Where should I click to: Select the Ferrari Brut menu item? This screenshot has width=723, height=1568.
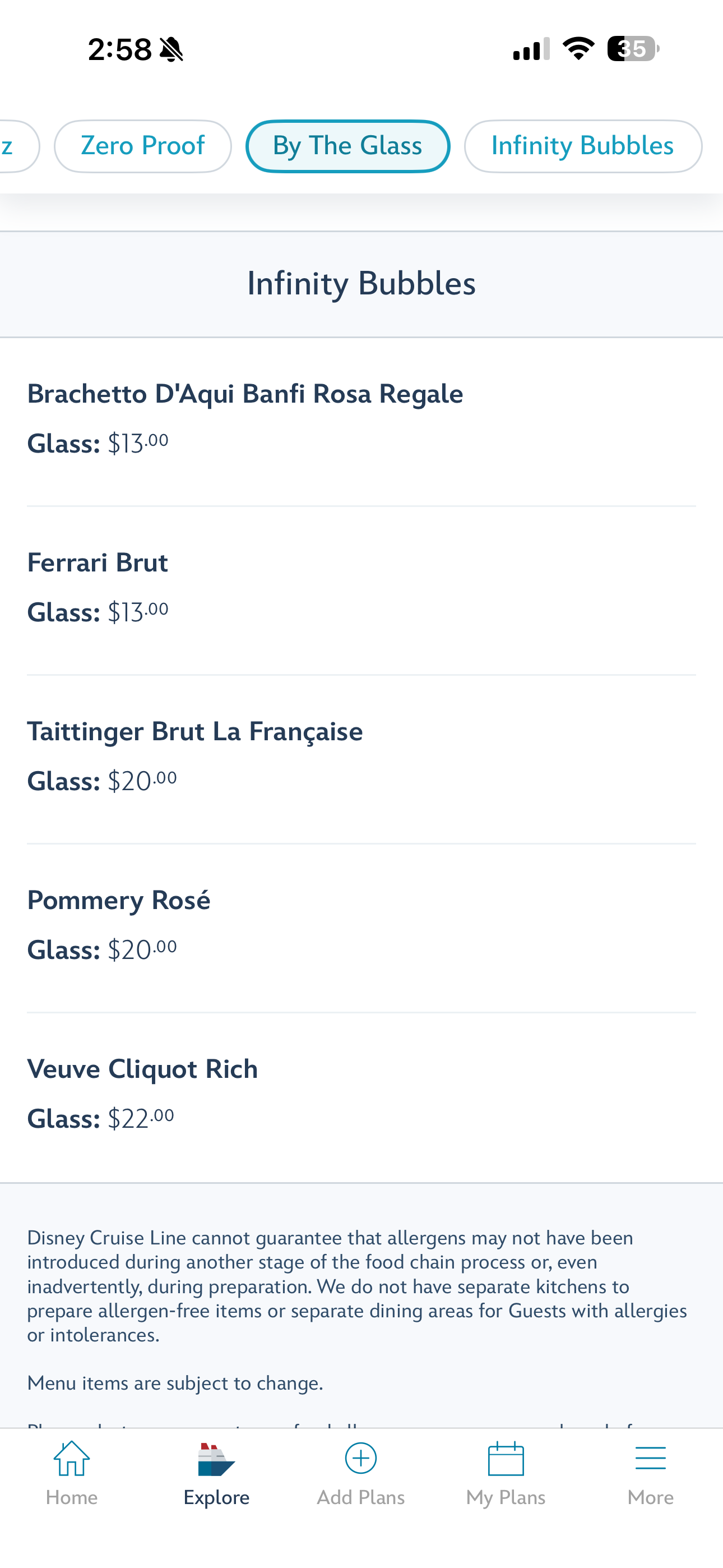(98, 562)
